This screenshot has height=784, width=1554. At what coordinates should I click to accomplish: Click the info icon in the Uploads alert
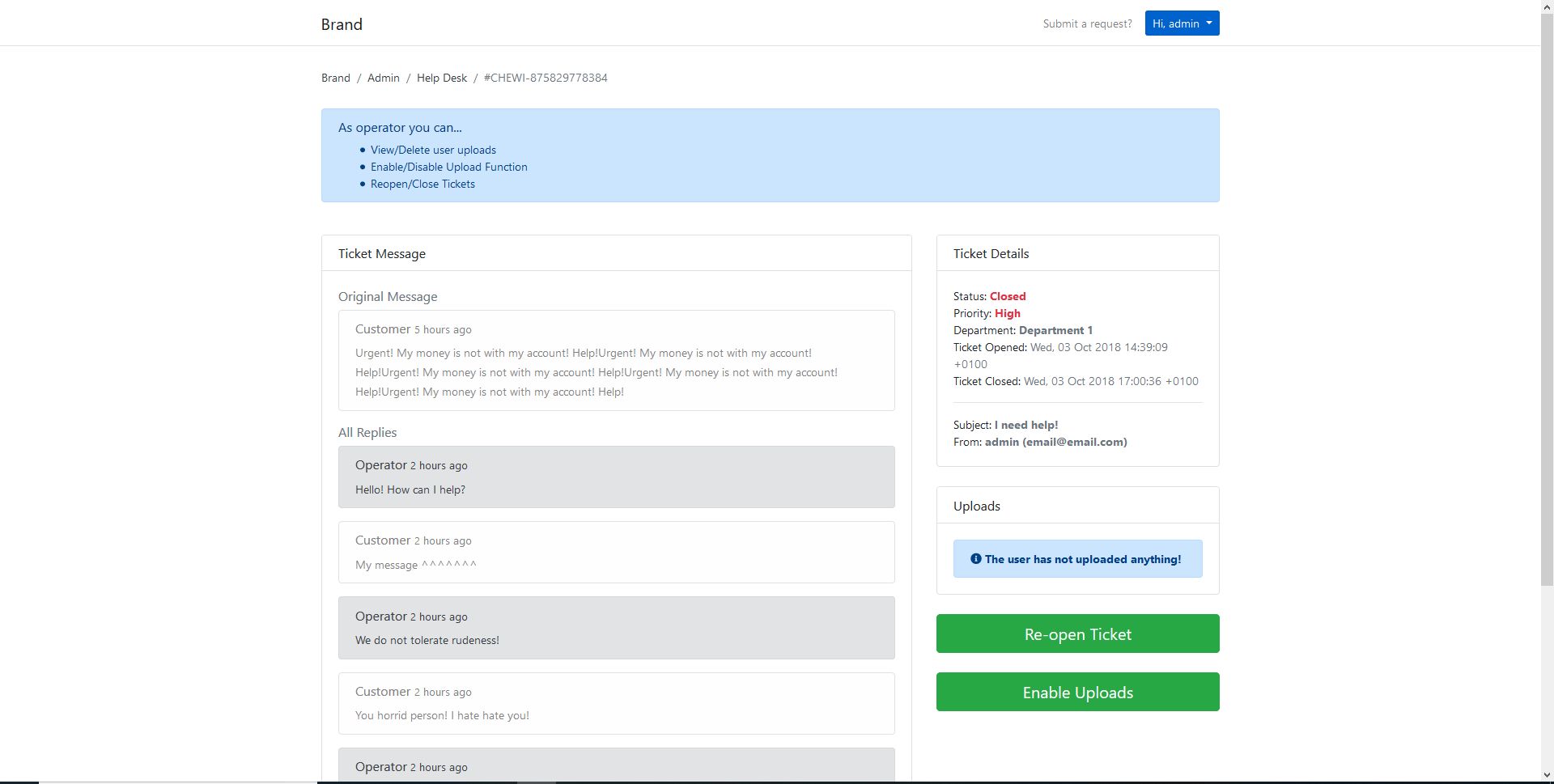point(975,558)
